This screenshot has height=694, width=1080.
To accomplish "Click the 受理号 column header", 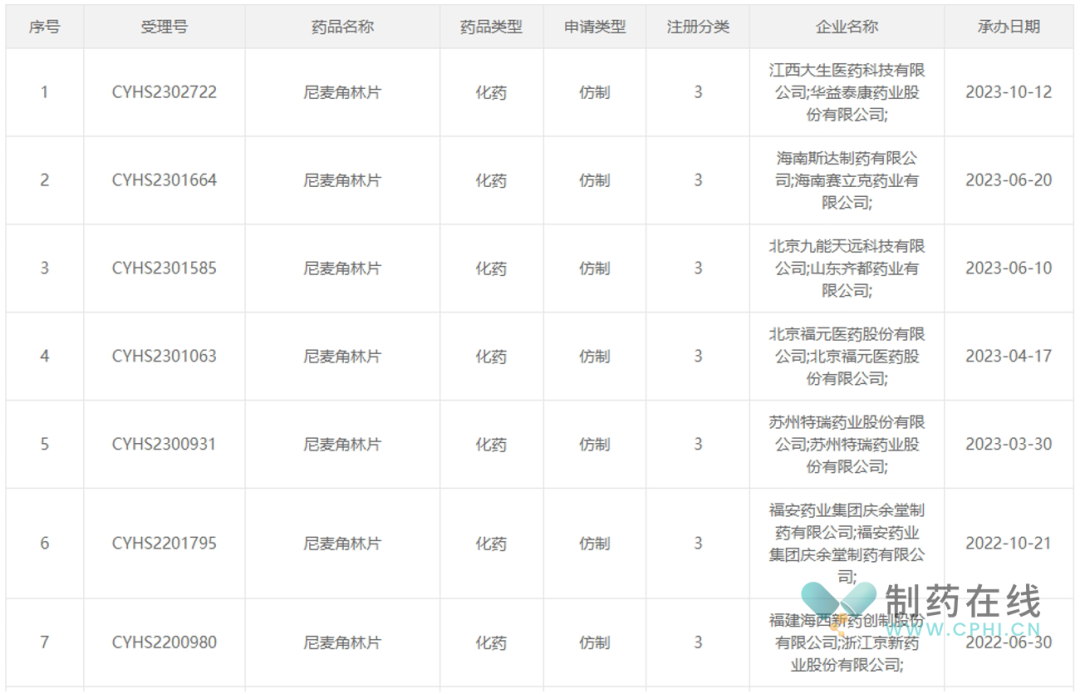I will tap(164, 27).
